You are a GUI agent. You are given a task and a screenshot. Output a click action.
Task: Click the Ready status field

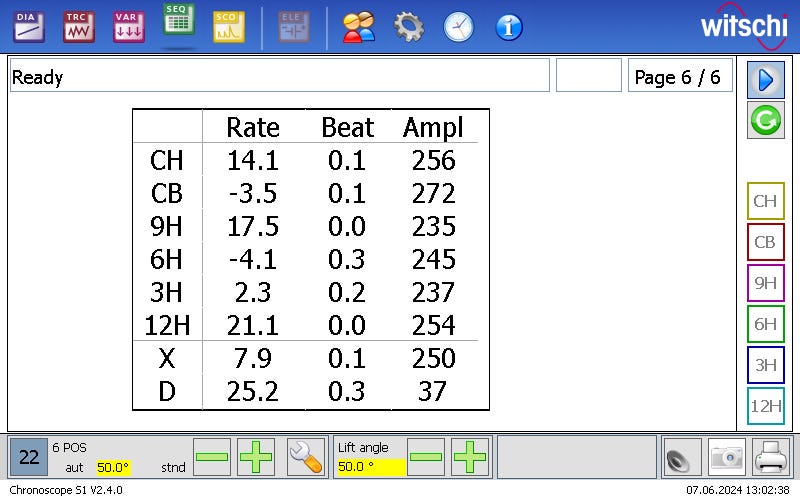point(280,75)
